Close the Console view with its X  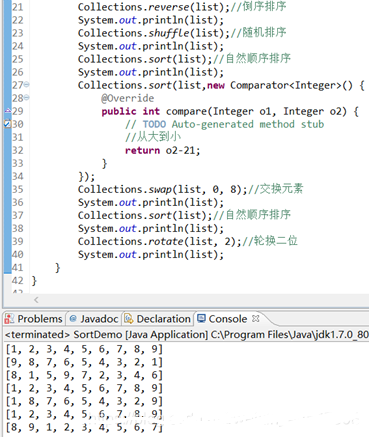coord(256,319)
